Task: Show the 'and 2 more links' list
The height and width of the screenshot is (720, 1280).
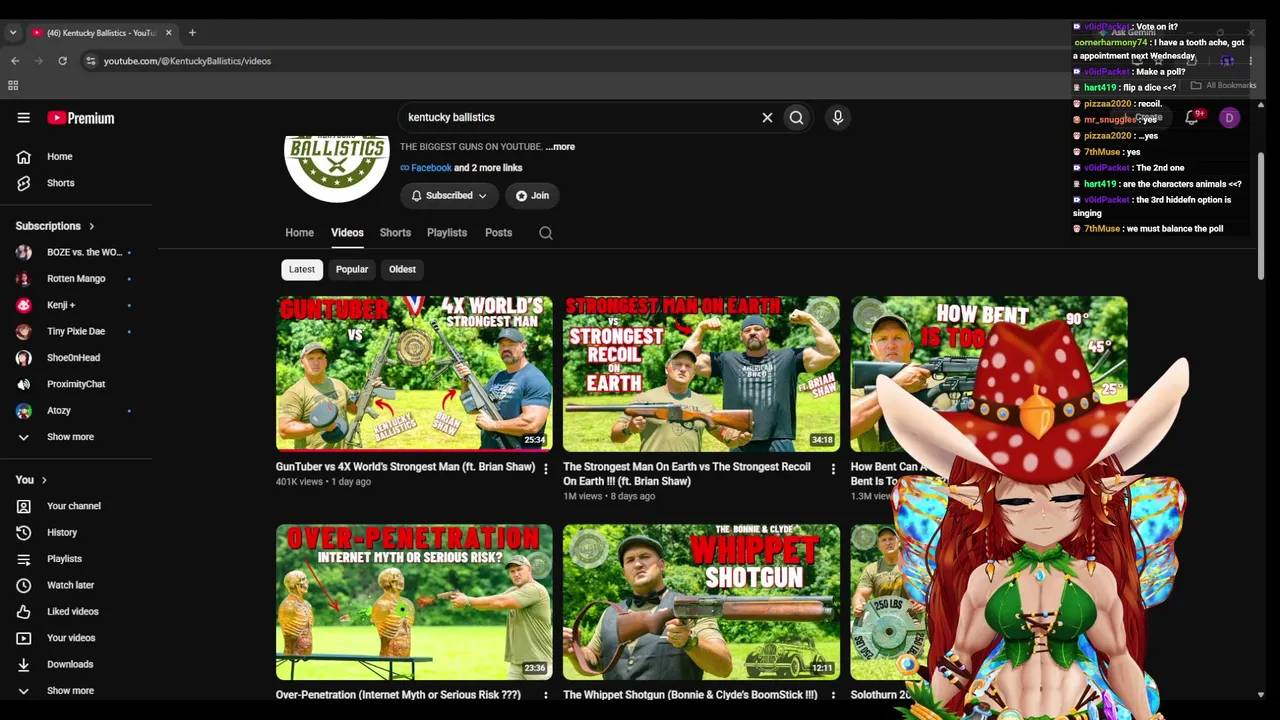Action: [488, 168]
